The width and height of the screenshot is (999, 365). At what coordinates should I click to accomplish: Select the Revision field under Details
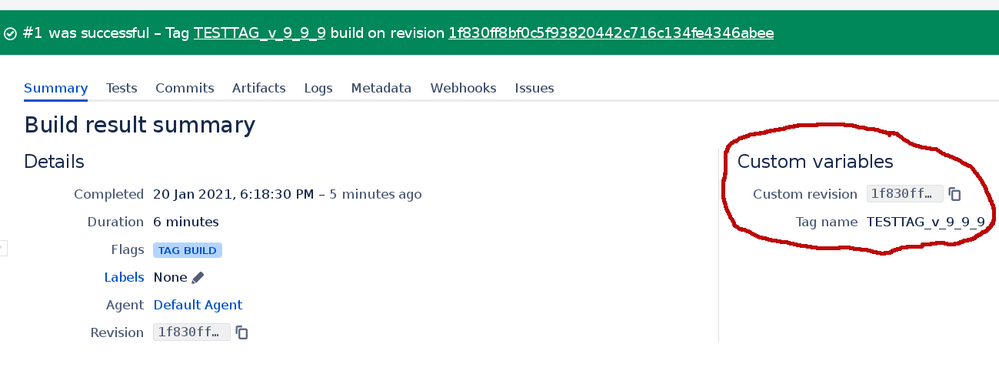192,333
